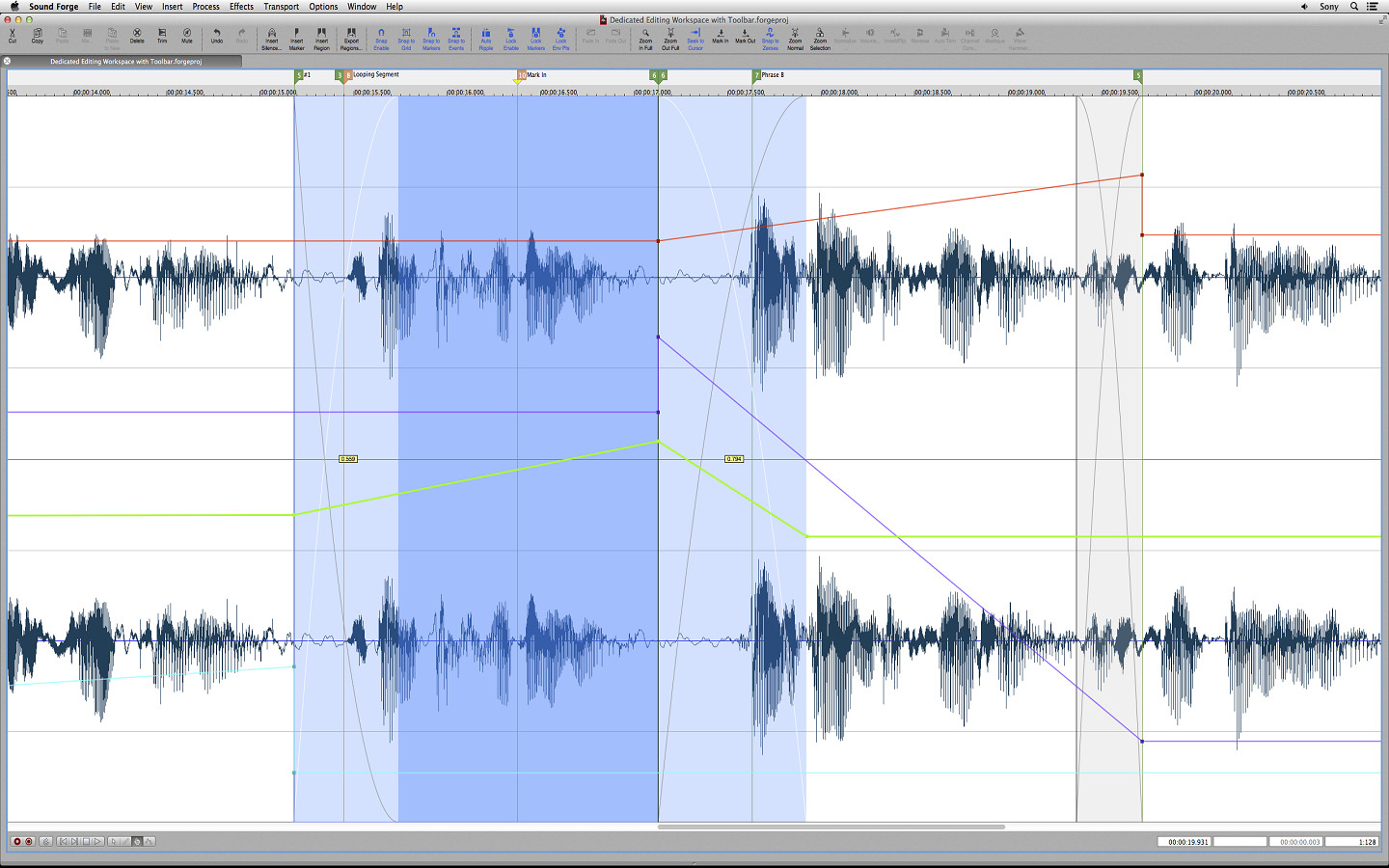Click the Zoom Selection icon

point(820,37)
